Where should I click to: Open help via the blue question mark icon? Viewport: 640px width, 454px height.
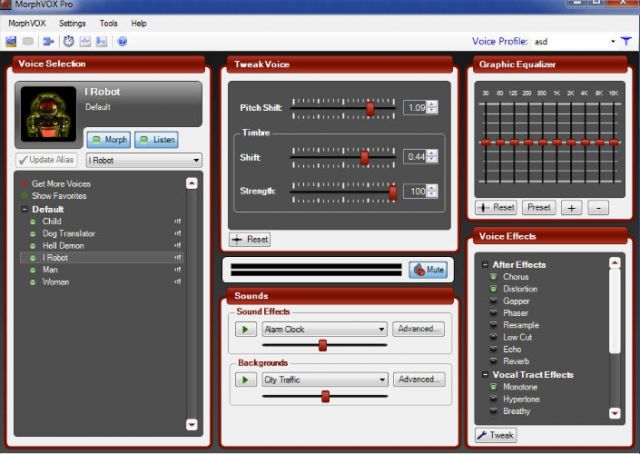(122, 41)
